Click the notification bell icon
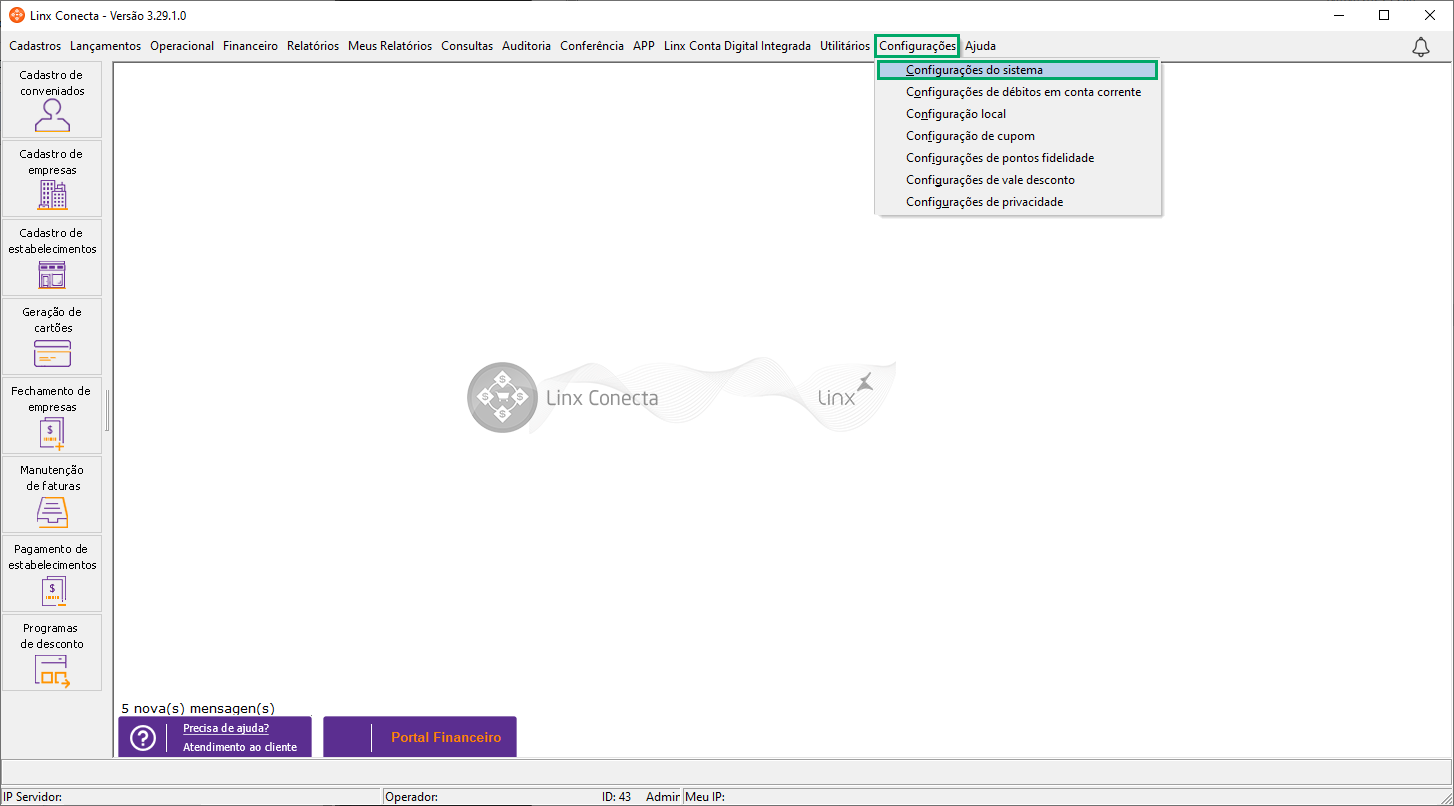 [x=1421, y=47]
